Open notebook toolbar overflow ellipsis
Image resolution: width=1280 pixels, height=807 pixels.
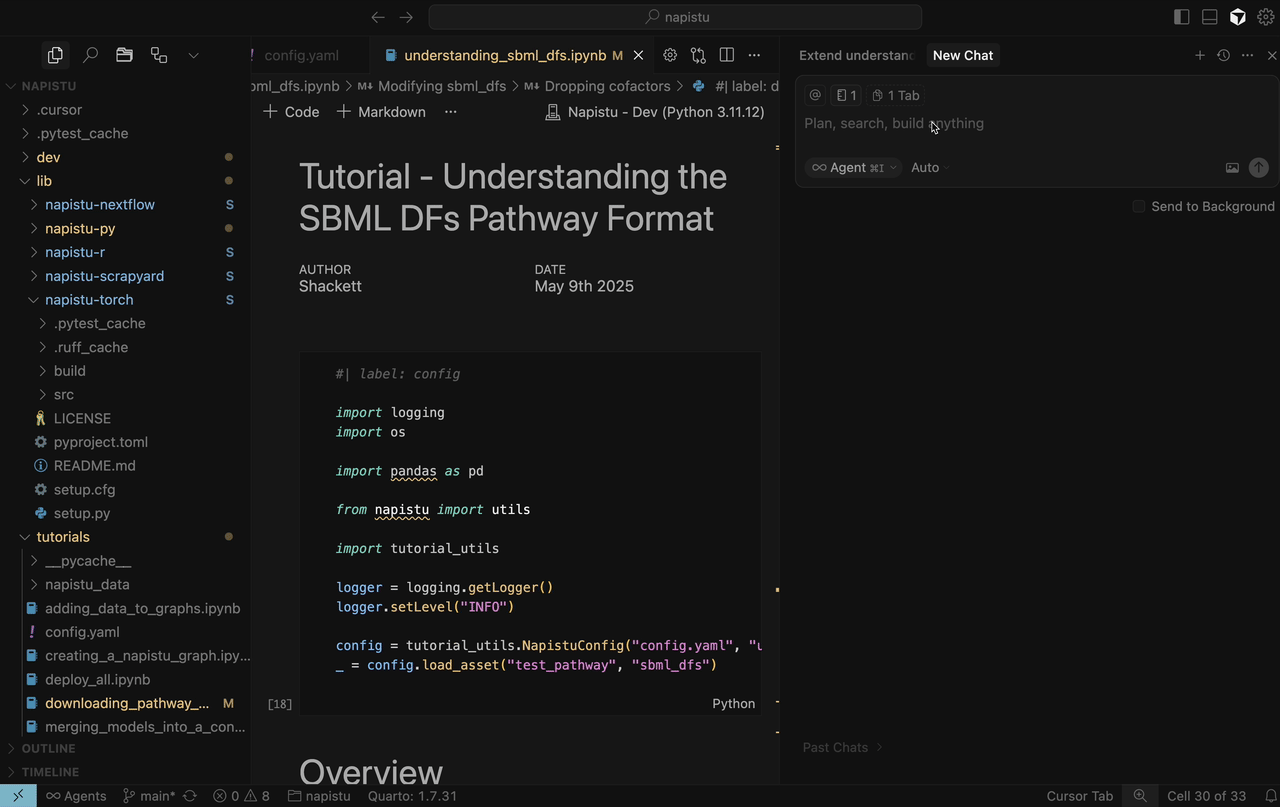[451, 112]
